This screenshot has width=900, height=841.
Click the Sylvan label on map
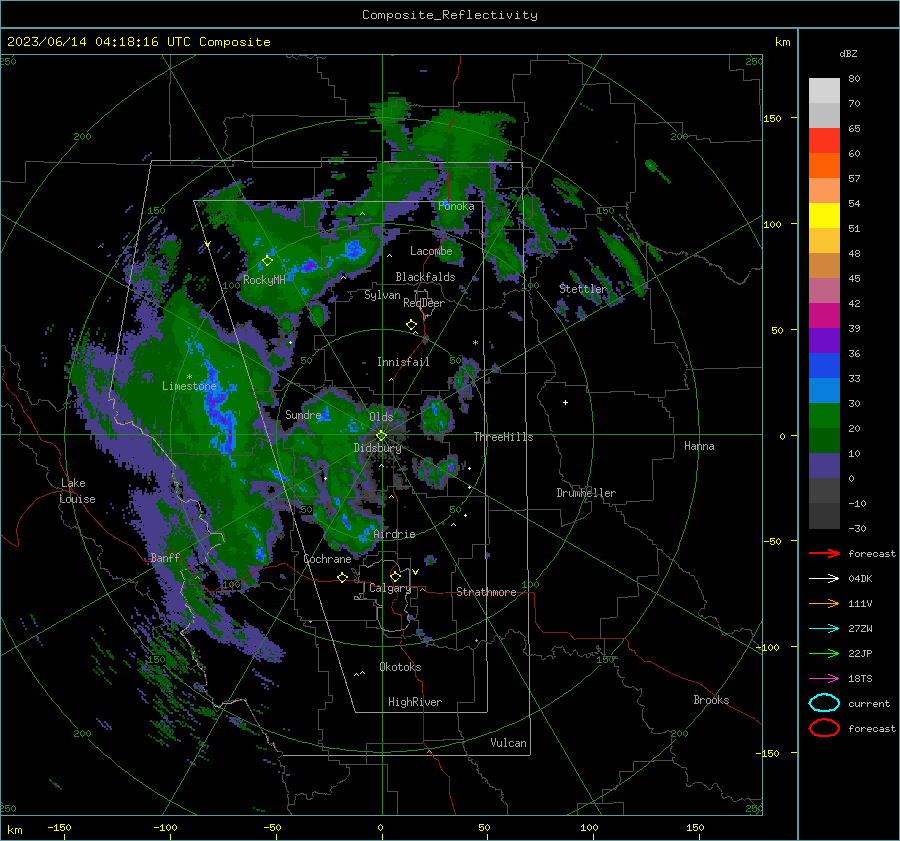(x=382, y=295)
